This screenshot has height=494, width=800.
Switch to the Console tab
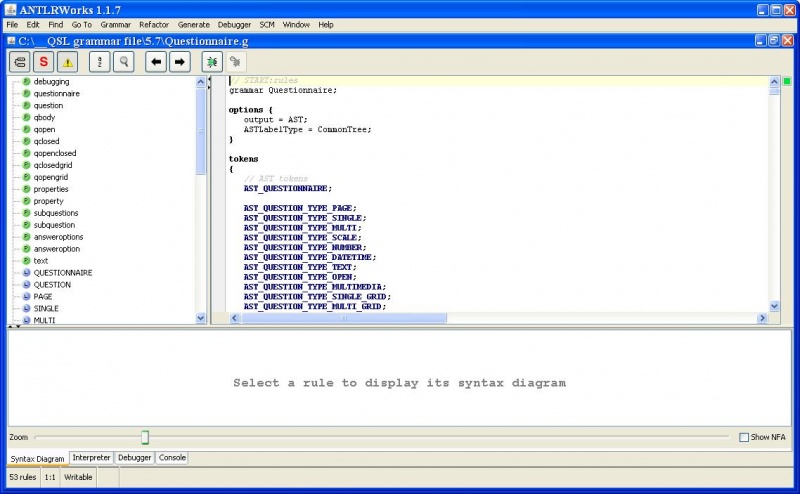point(172,457)
